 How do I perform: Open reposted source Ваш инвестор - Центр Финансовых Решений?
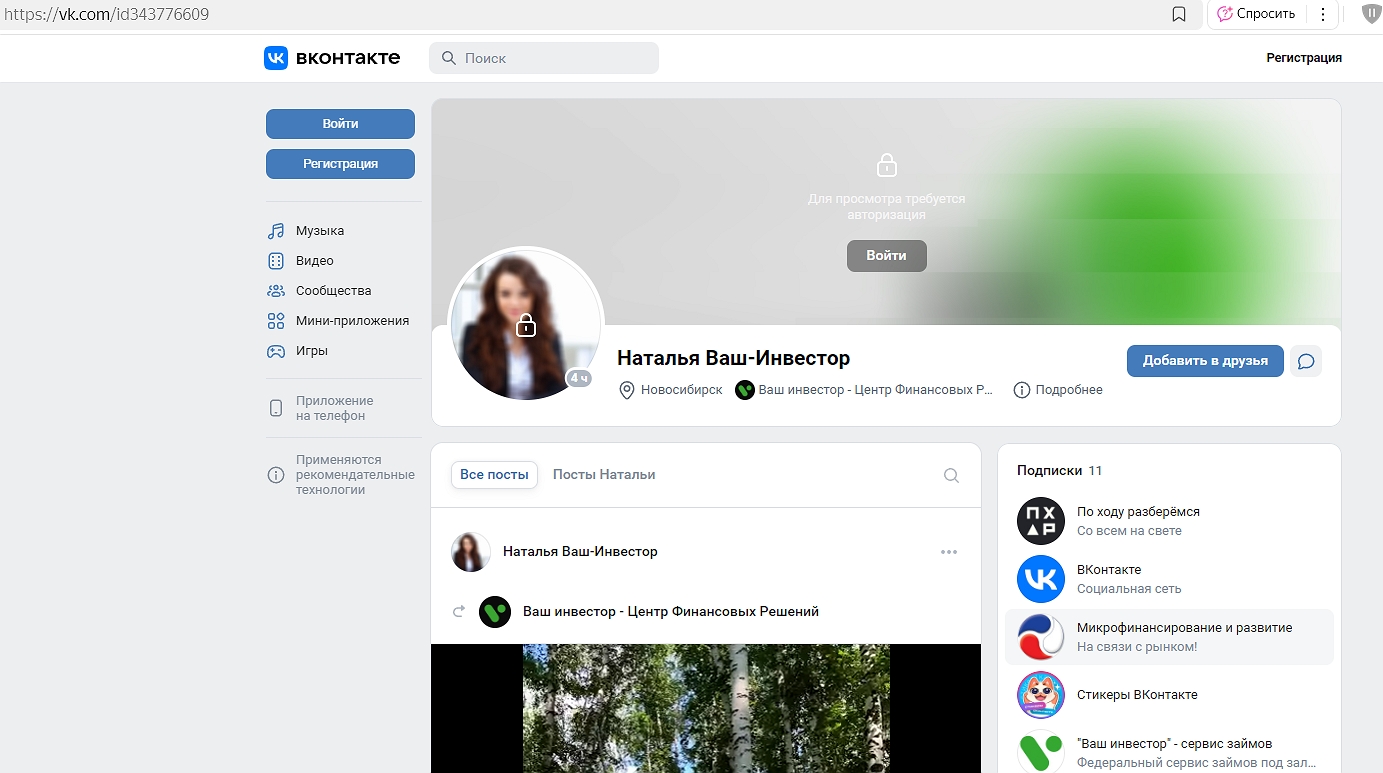coord(671,611)
